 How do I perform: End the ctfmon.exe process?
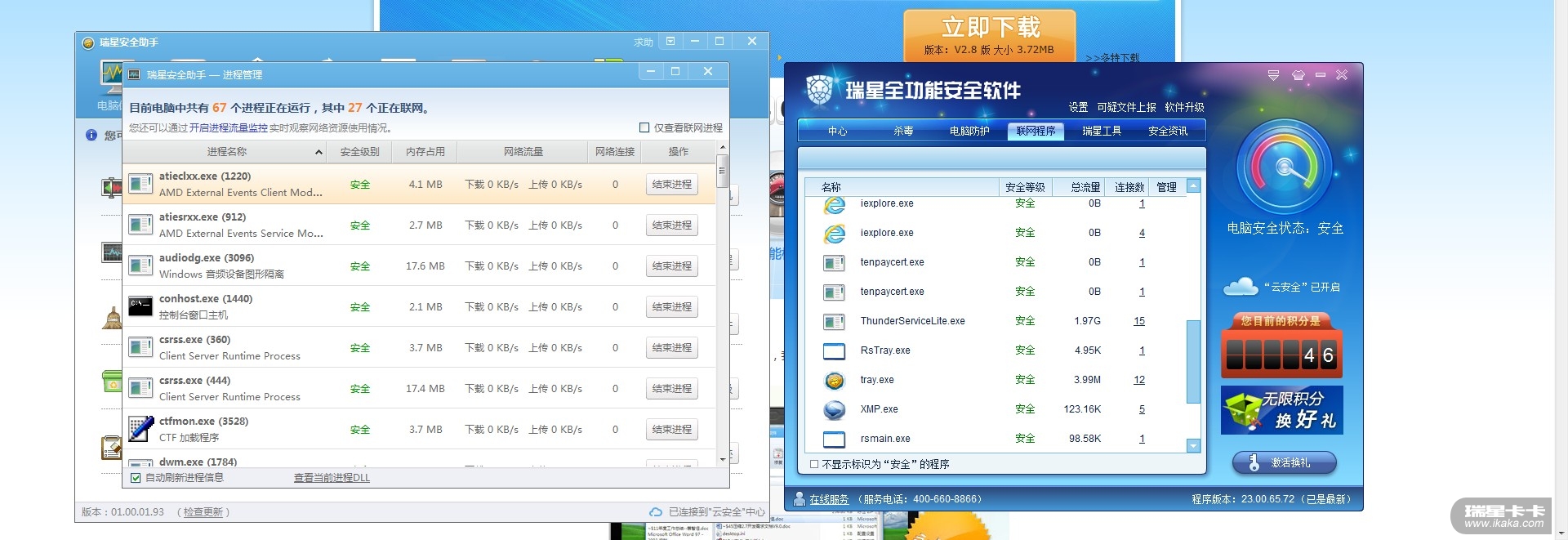[672, 430]
